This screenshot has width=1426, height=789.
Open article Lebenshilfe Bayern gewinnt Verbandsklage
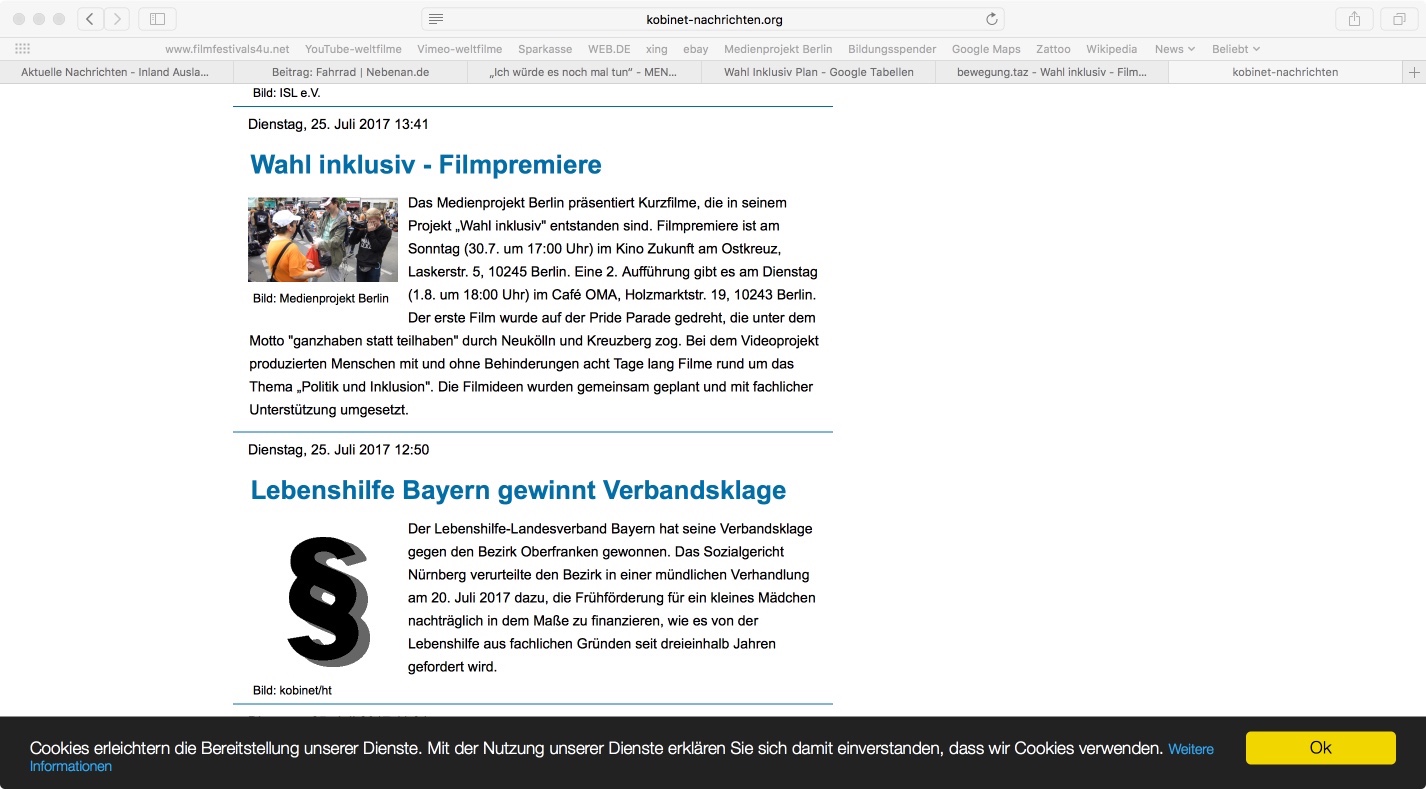pos(518,490)
